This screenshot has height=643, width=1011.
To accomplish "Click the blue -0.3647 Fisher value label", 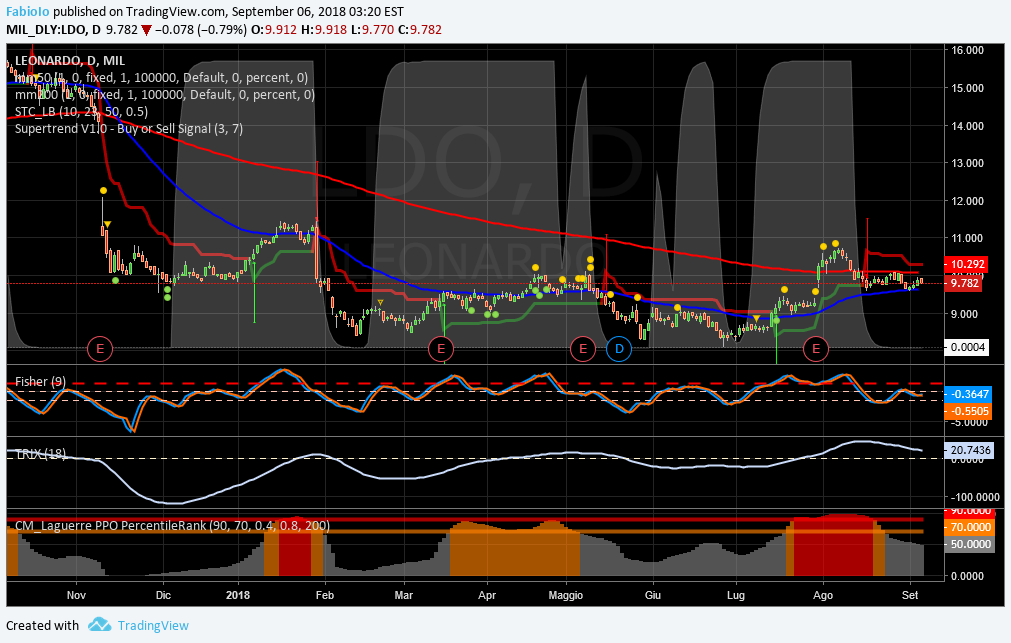I will click(x=967, y=394).
